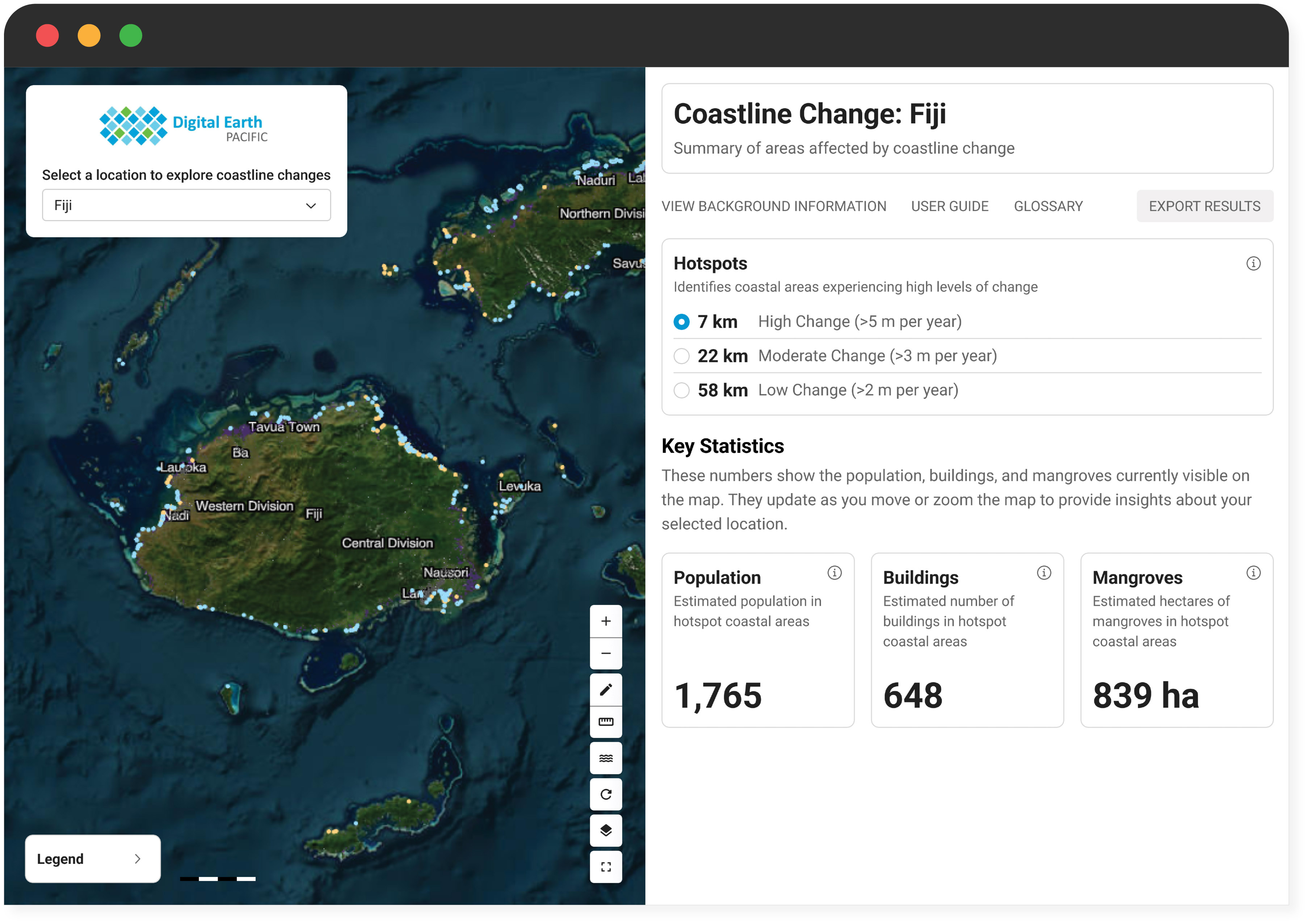Select 7 km High Change radio
1308x924 pixels.
681,322
